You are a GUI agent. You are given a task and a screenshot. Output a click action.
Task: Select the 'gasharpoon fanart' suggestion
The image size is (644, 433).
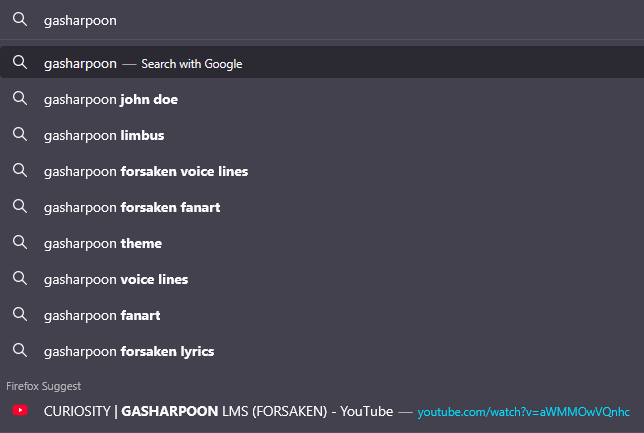(322, 315)
